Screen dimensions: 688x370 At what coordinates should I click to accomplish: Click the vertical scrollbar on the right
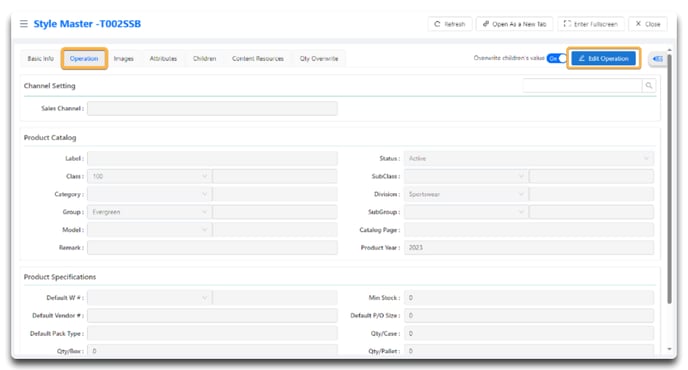point(670,179)
